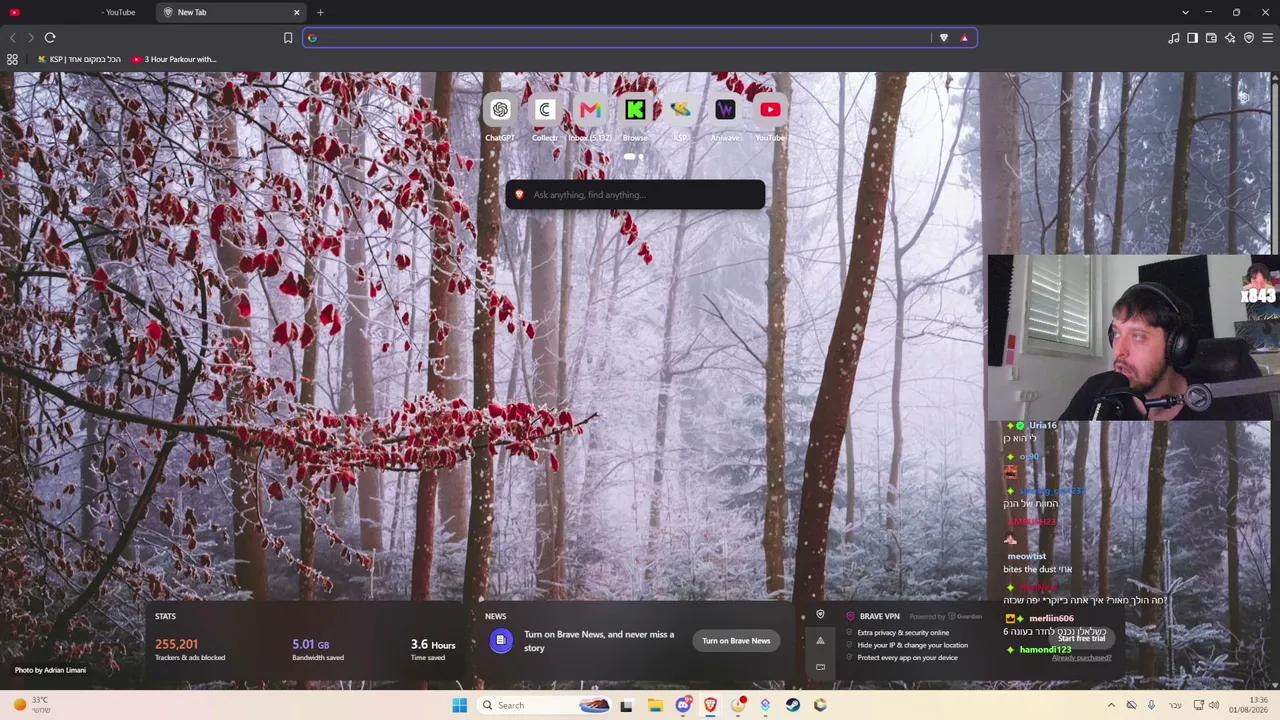The image size is (1280, 720).
Task: Start the Brave VPN free trial
Action: pos(1082,638)
